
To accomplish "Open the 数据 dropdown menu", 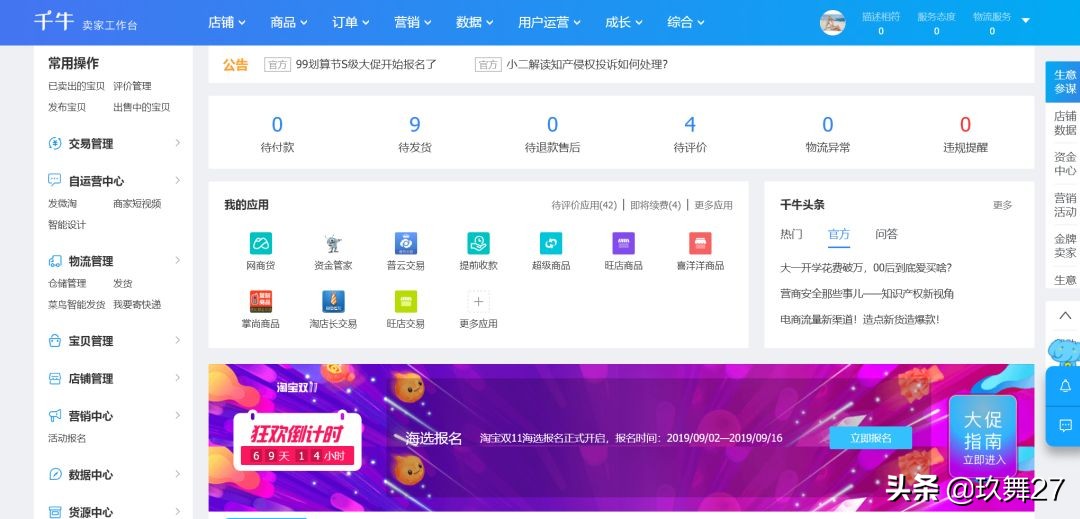I will pos(475,22).
